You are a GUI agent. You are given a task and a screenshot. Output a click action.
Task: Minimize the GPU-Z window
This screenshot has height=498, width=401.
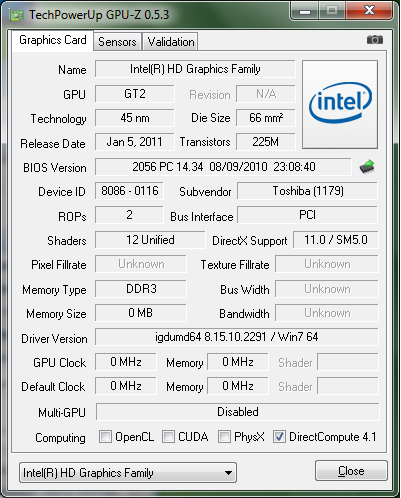click(304, 11)
